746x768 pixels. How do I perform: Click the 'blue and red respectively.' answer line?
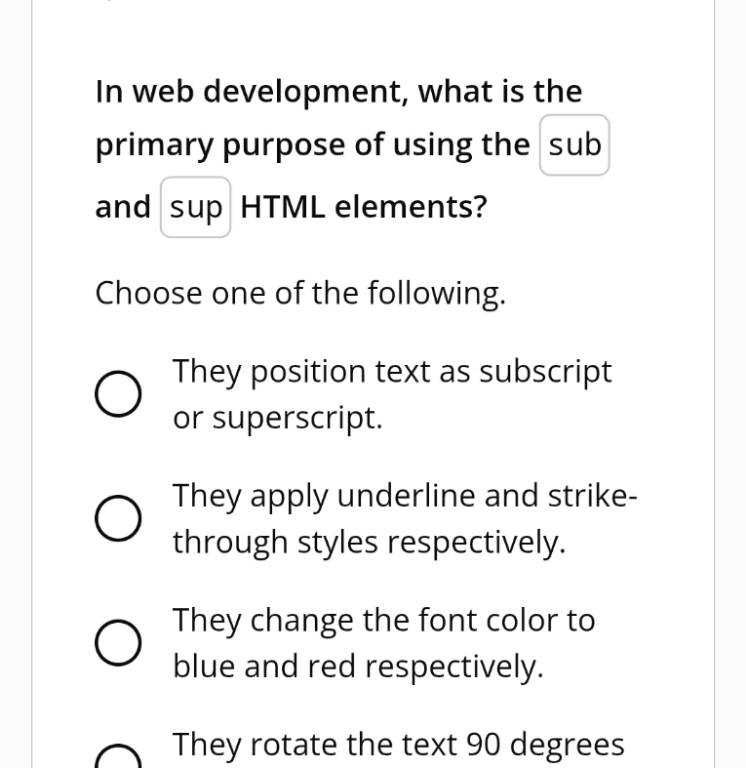[x=358, y=667]
